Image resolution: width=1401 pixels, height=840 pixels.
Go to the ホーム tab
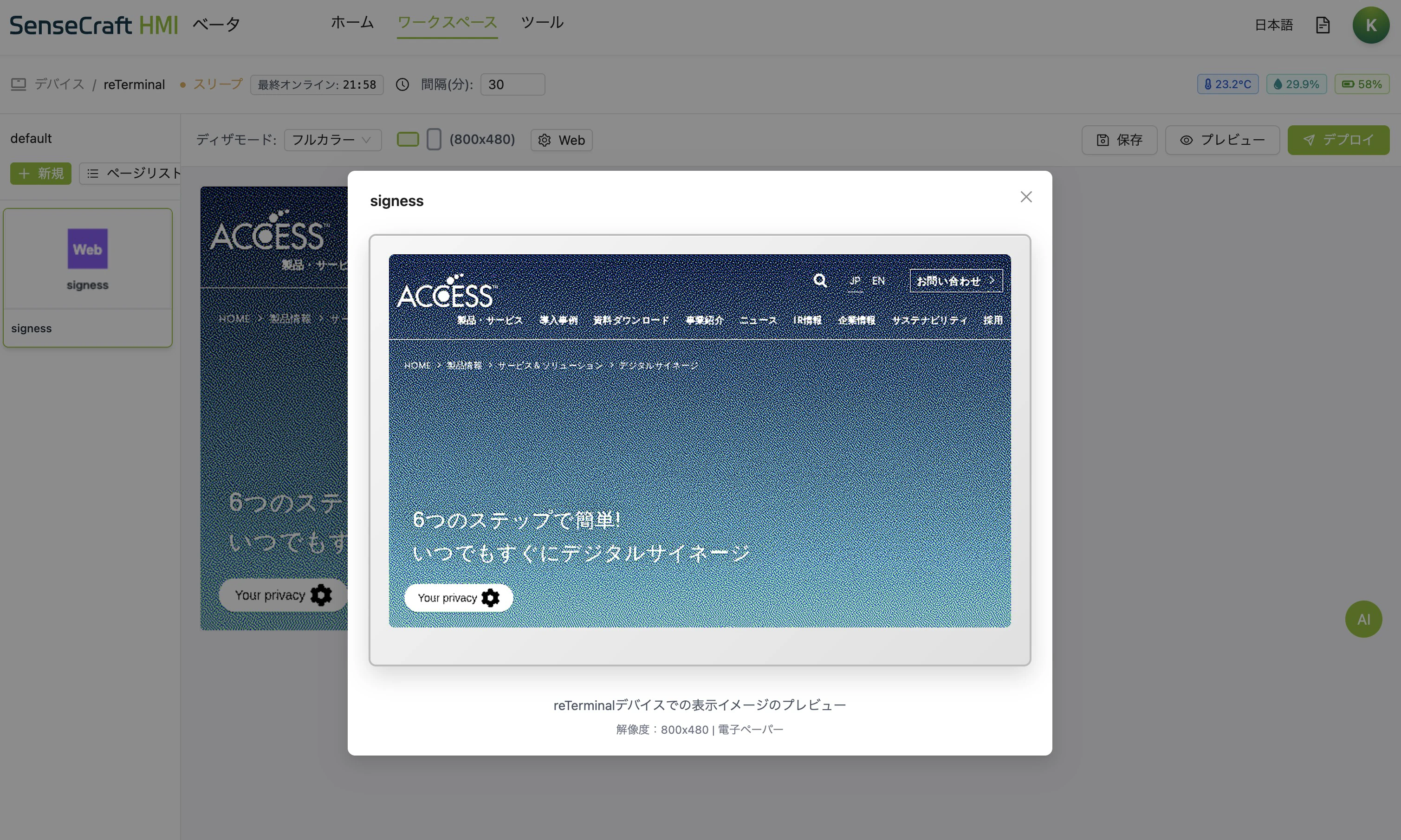pos(352,23)
